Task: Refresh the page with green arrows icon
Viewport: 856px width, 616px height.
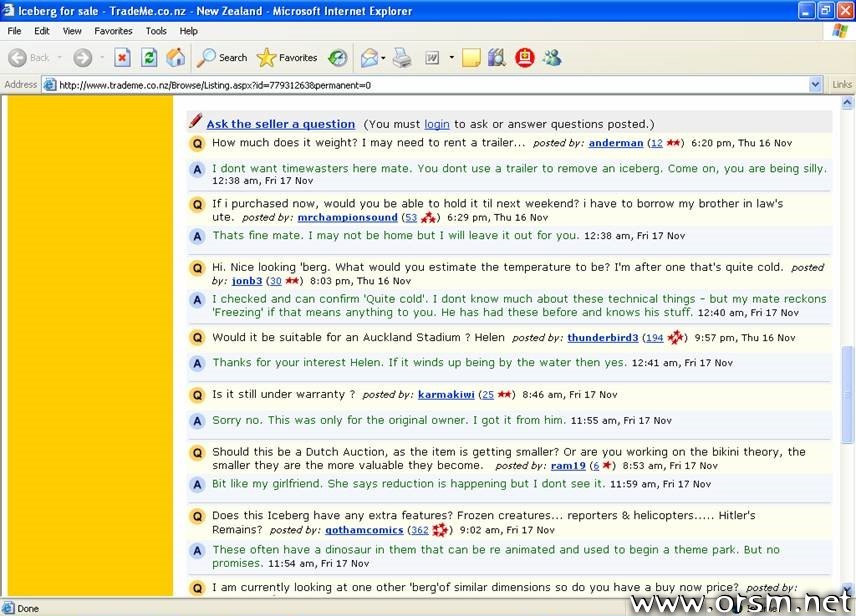Action: point(149,57)
